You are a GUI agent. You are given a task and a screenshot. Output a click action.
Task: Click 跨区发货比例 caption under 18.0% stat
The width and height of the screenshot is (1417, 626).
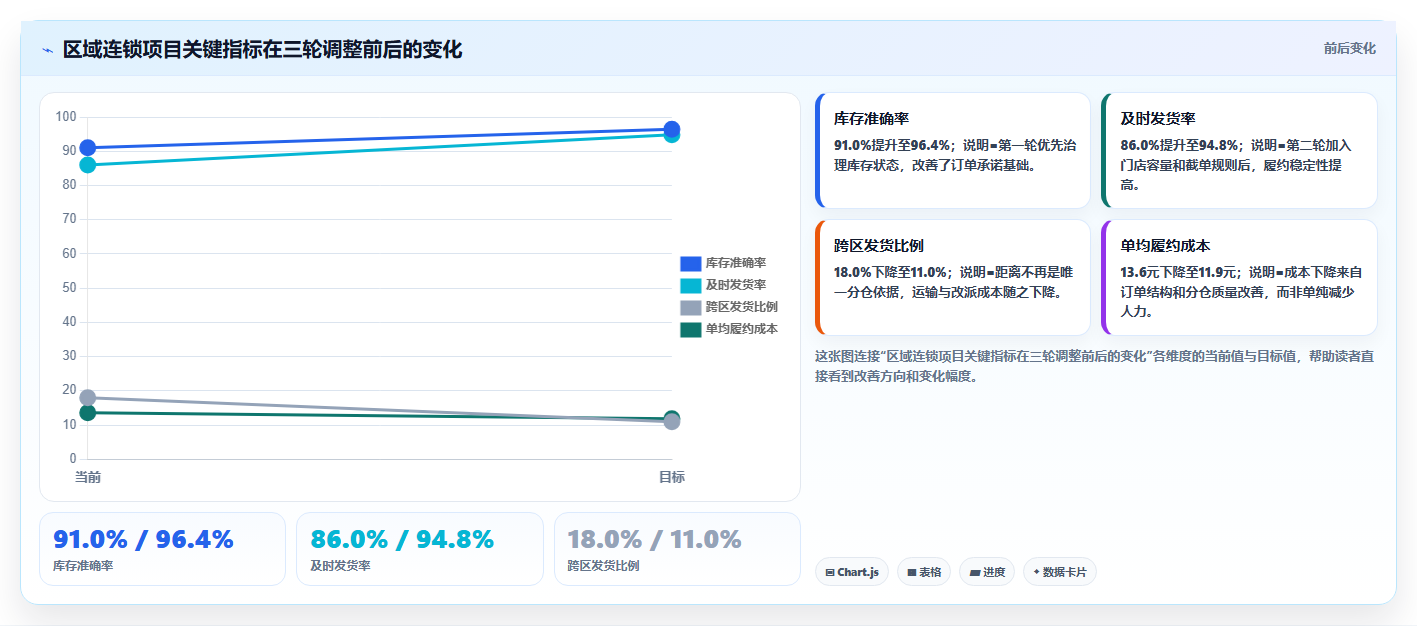[603, 566]
